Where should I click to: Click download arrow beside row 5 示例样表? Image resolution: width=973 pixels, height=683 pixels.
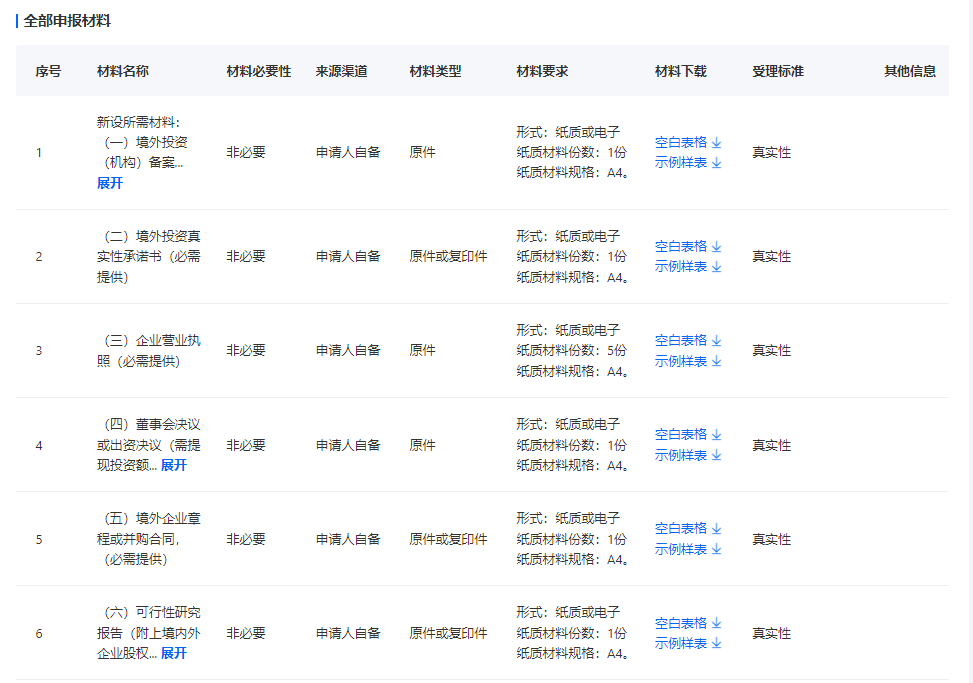[716, 549]
